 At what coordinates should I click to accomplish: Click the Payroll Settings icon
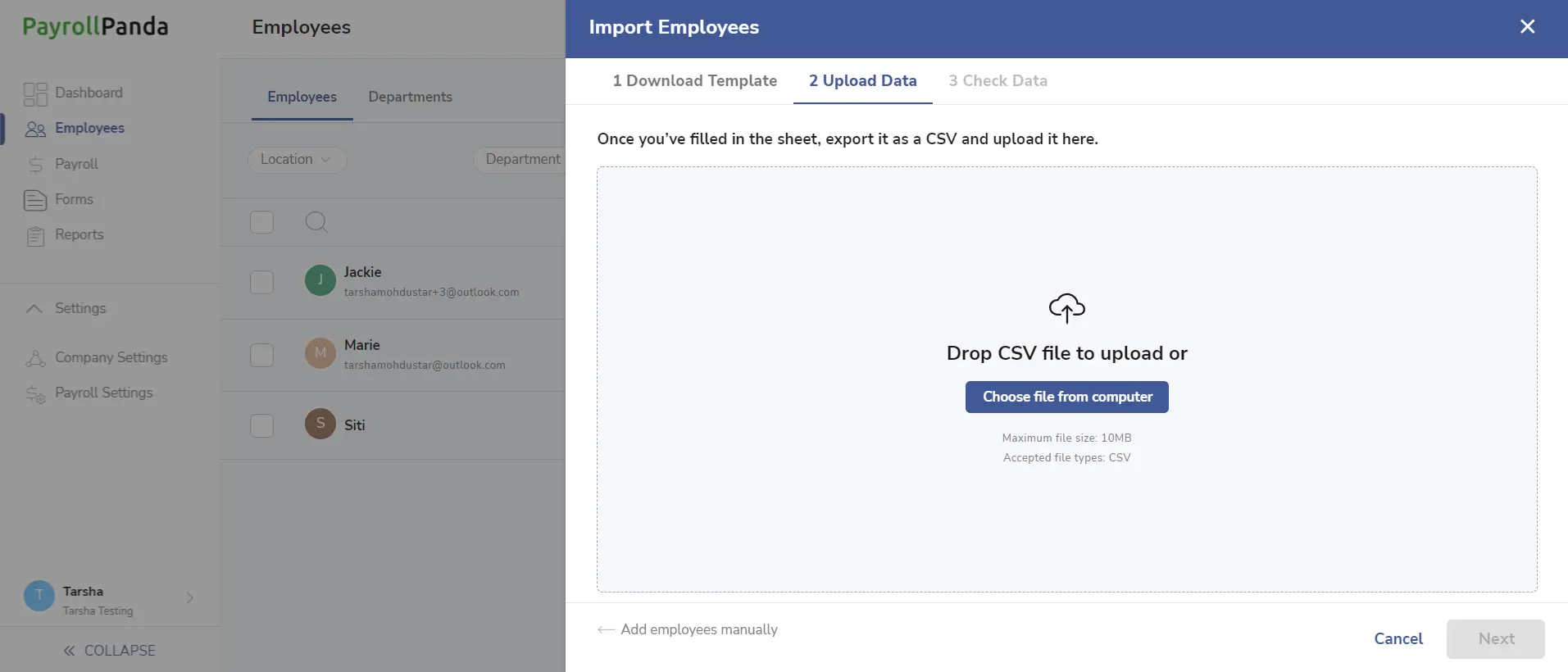pos(35,394)
